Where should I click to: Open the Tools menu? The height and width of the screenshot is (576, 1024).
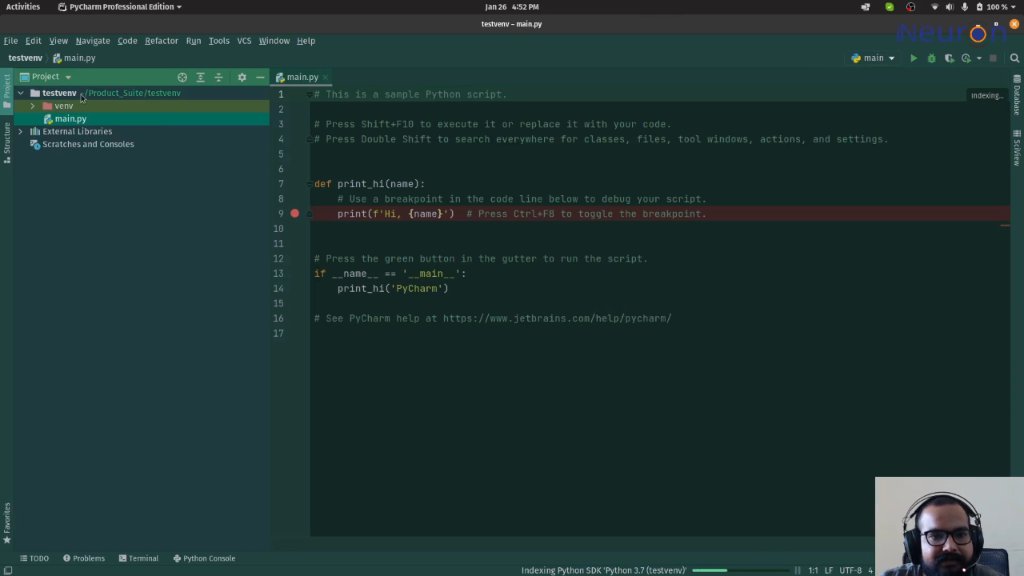coord(219,40)
